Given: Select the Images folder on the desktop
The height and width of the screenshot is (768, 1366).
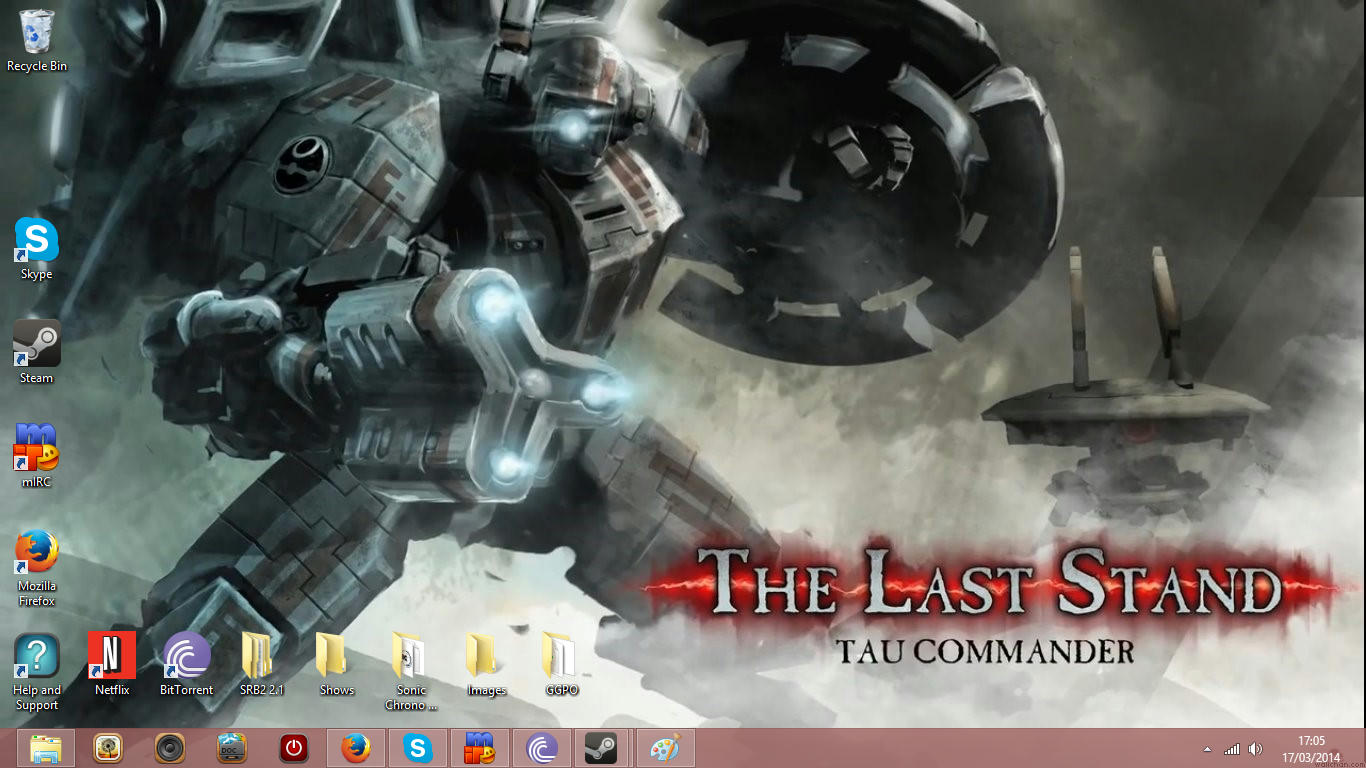Looking at the screenshot, I should (x=486, y=664).
